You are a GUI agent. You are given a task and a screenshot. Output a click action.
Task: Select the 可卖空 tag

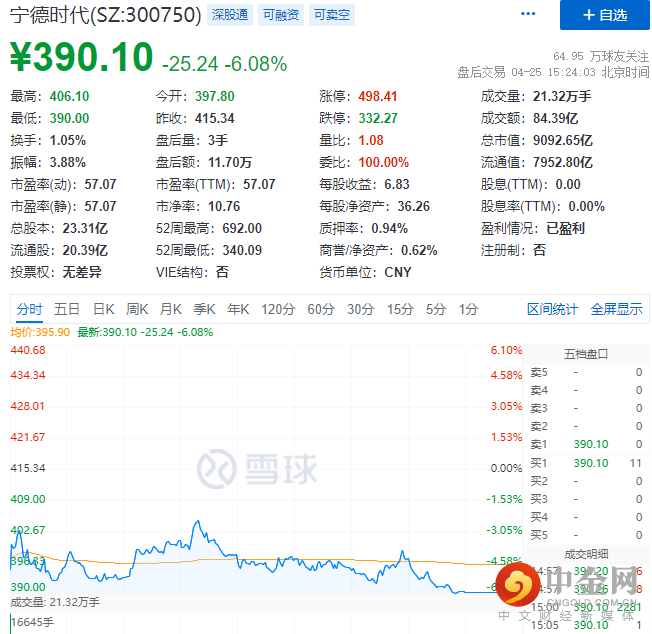[x=331, y=15]
